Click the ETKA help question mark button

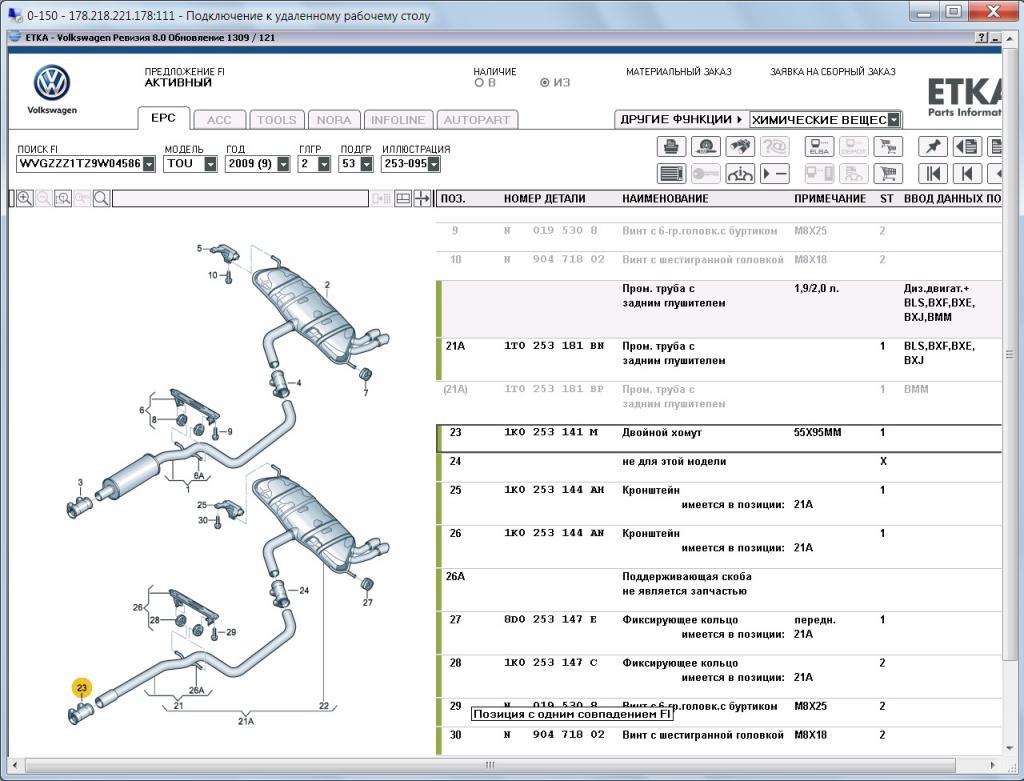[x=983, y=38]
